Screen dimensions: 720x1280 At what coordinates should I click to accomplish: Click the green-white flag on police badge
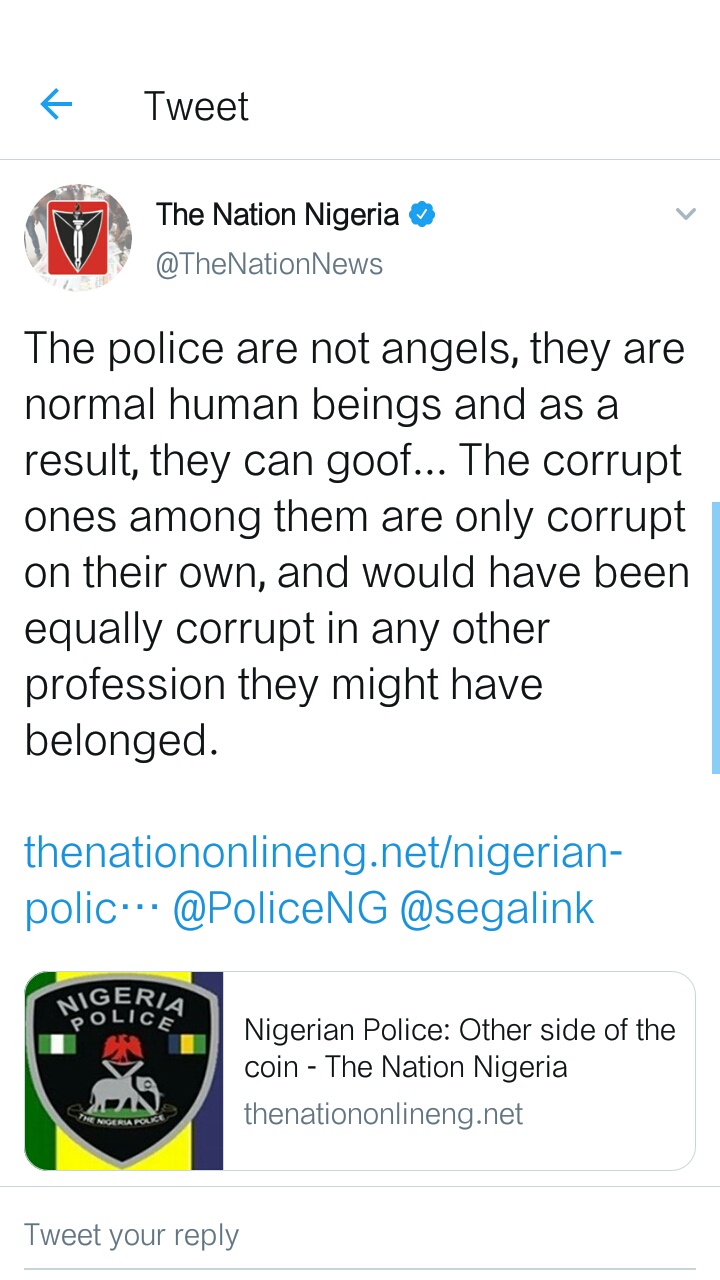point(50,1044)
